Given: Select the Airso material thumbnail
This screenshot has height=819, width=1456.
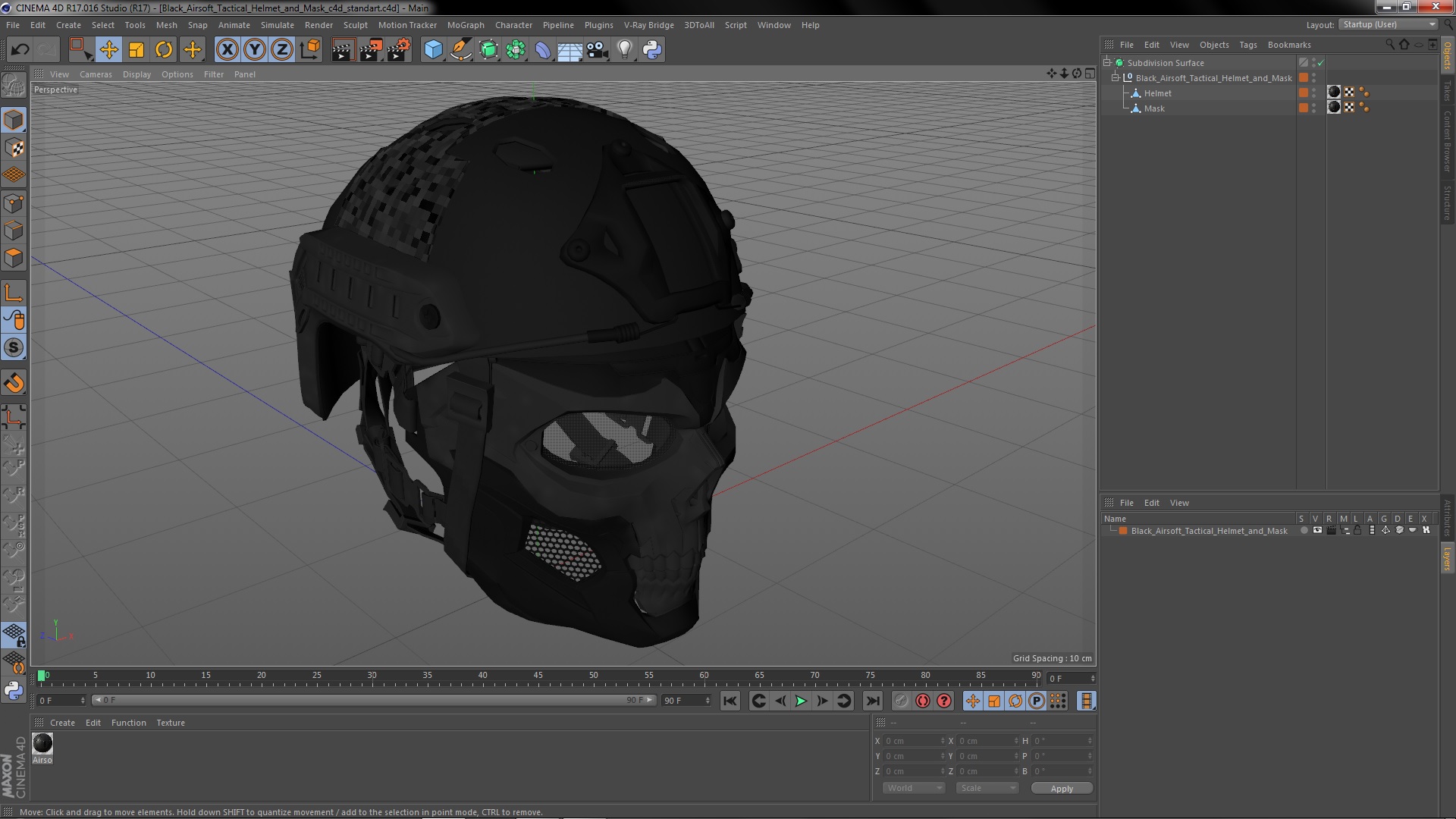Looking at the screenshot, I should click(42, 744).
